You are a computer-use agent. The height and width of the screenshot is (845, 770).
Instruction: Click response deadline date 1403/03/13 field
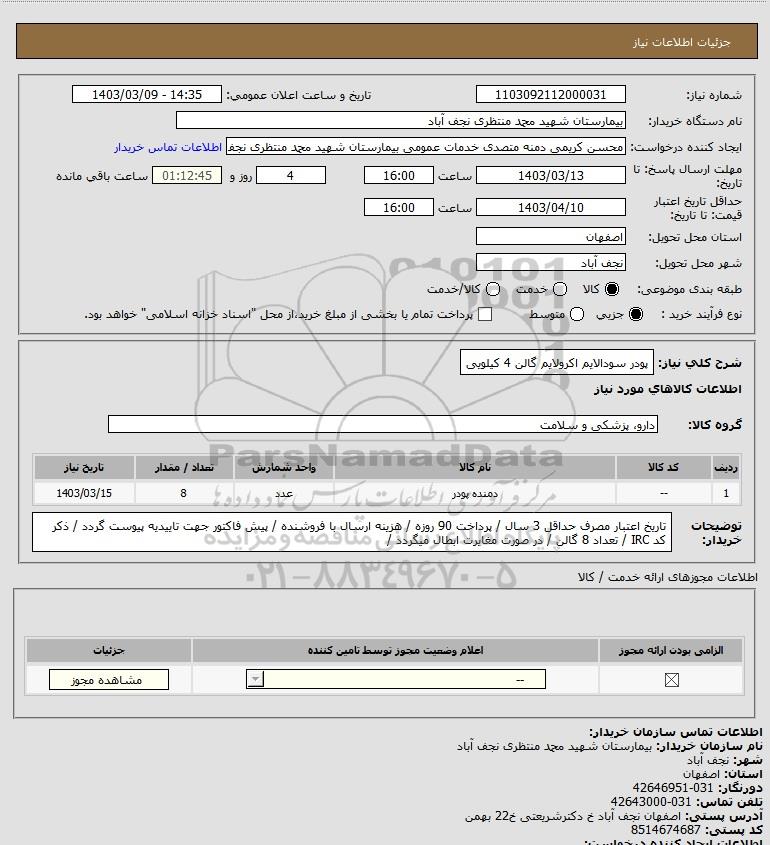click(551, 175)
